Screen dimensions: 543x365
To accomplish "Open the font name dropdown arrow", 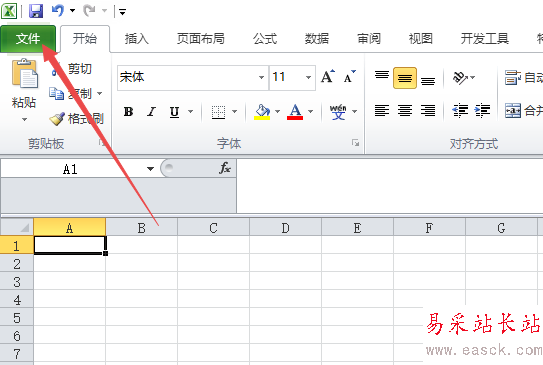I will pyautogui.click(x=261, y=77).
